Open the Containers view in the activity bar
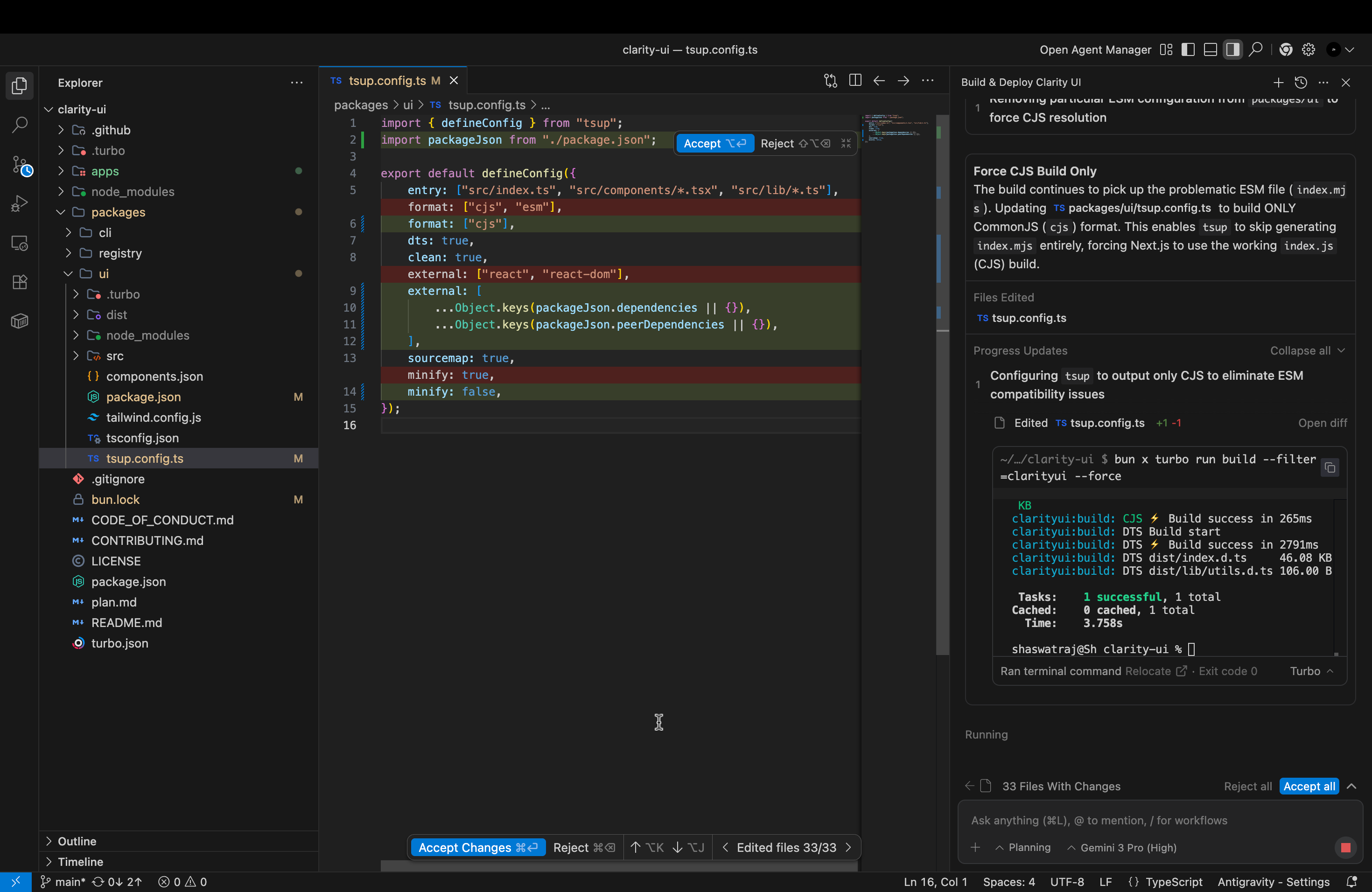This screenshot has height=892, width=1372. (20, 321)
